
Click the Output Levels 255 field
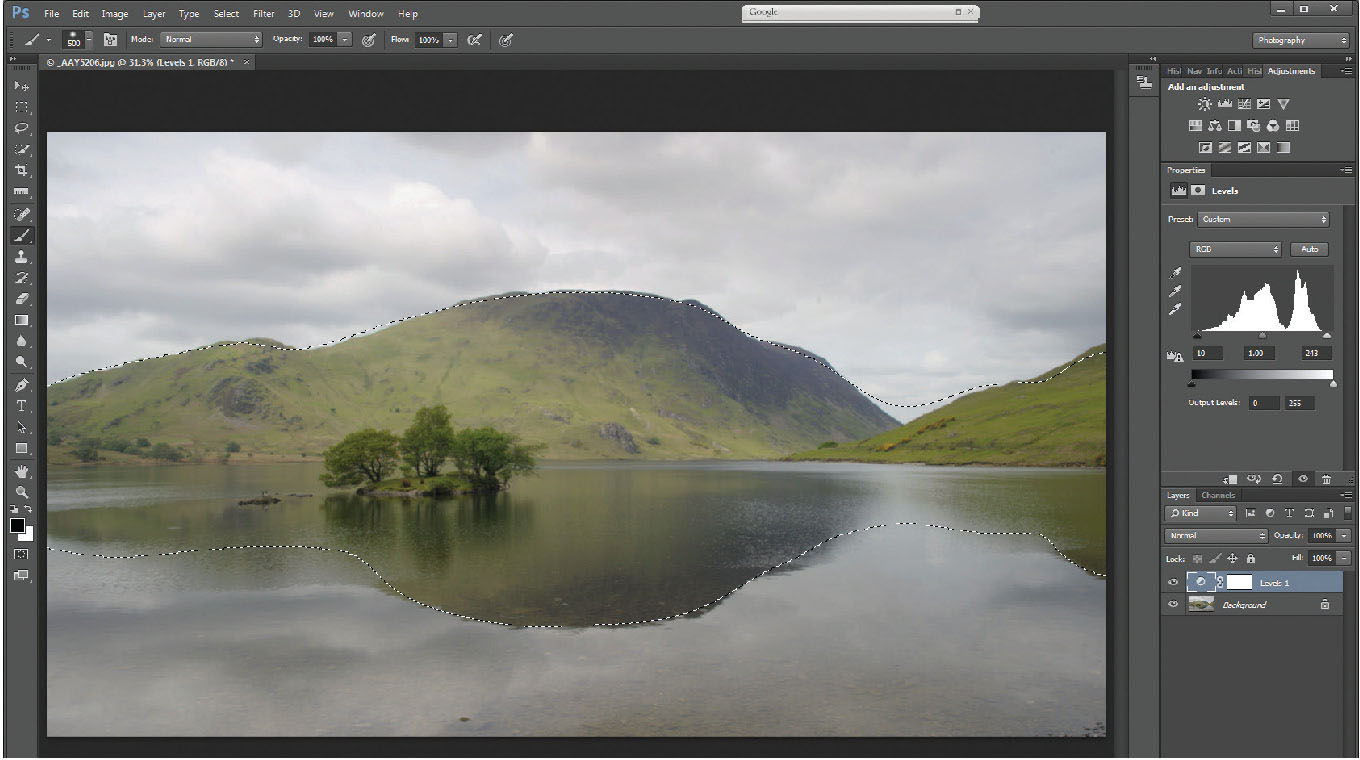[x=1298, y=403]
